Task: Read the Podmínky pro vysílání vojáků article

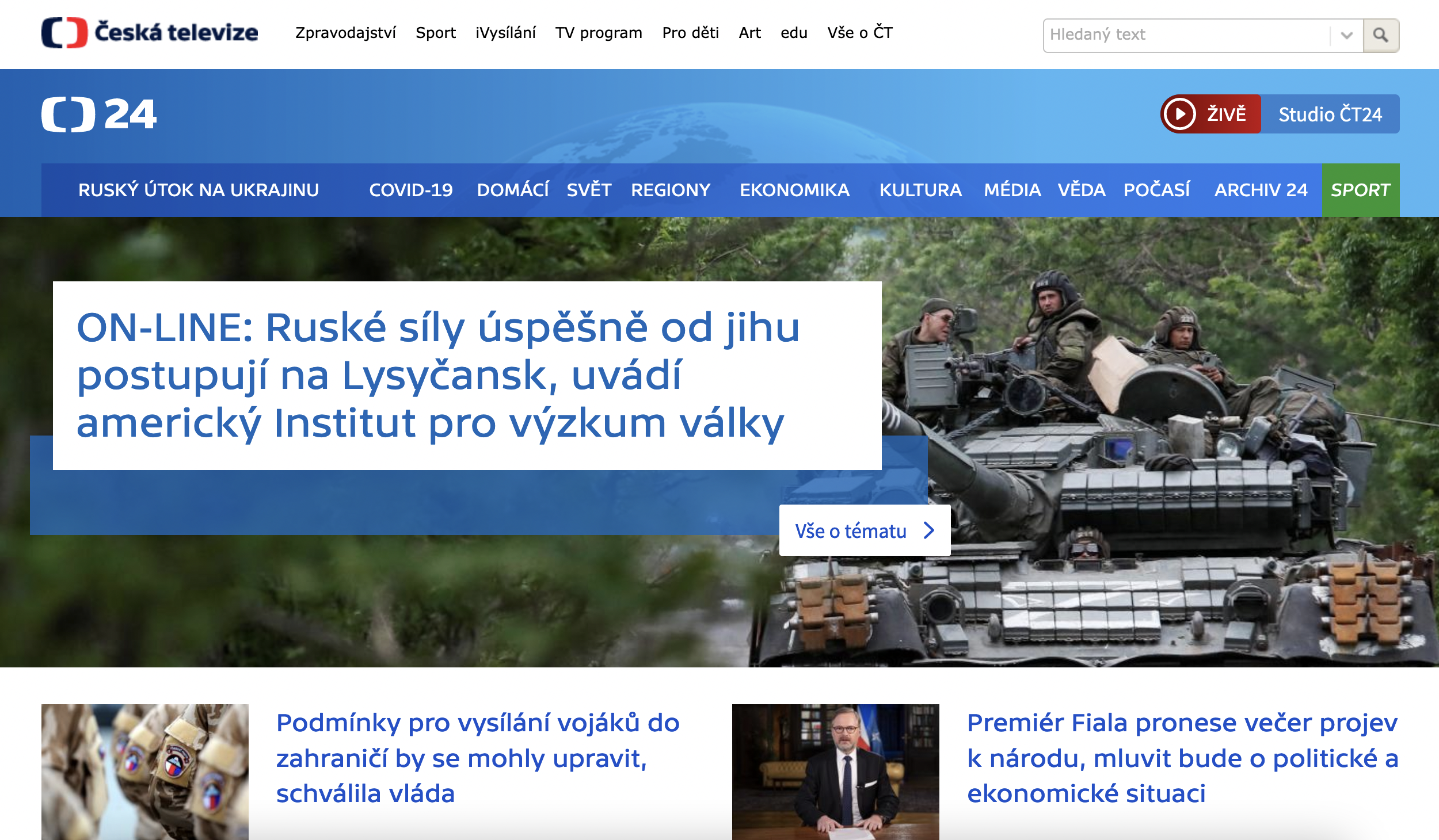Action: click(478, 758)
